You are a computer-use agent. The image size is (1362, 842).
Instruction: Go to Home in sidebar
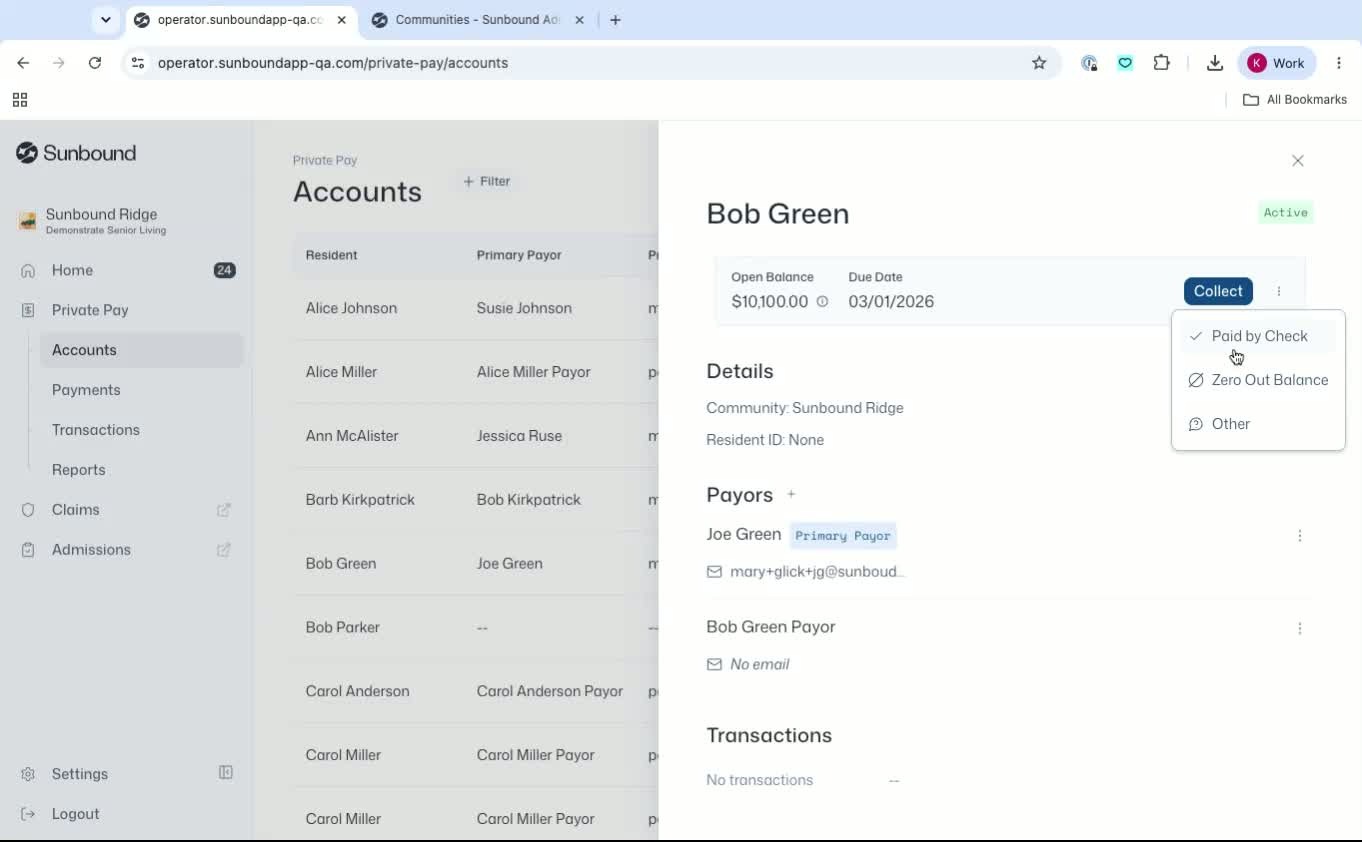tap(72, 270)
